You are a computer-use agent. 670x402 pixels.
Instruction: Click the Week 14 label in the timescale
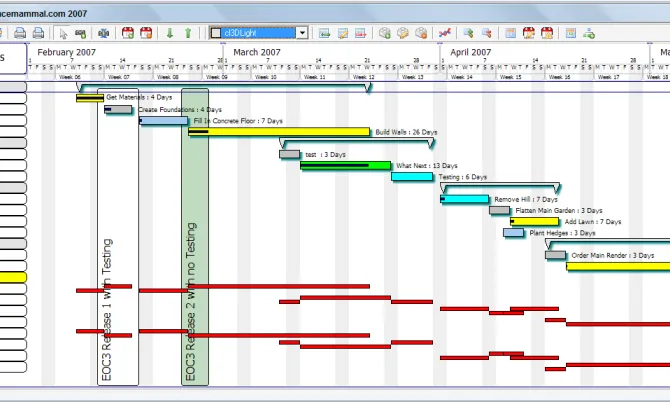(x=462, y=77)
